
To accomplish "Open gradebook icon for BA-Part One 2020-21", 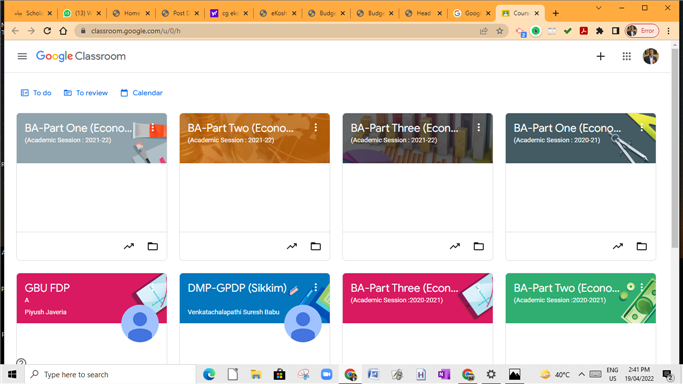I will tap(618, 246).
